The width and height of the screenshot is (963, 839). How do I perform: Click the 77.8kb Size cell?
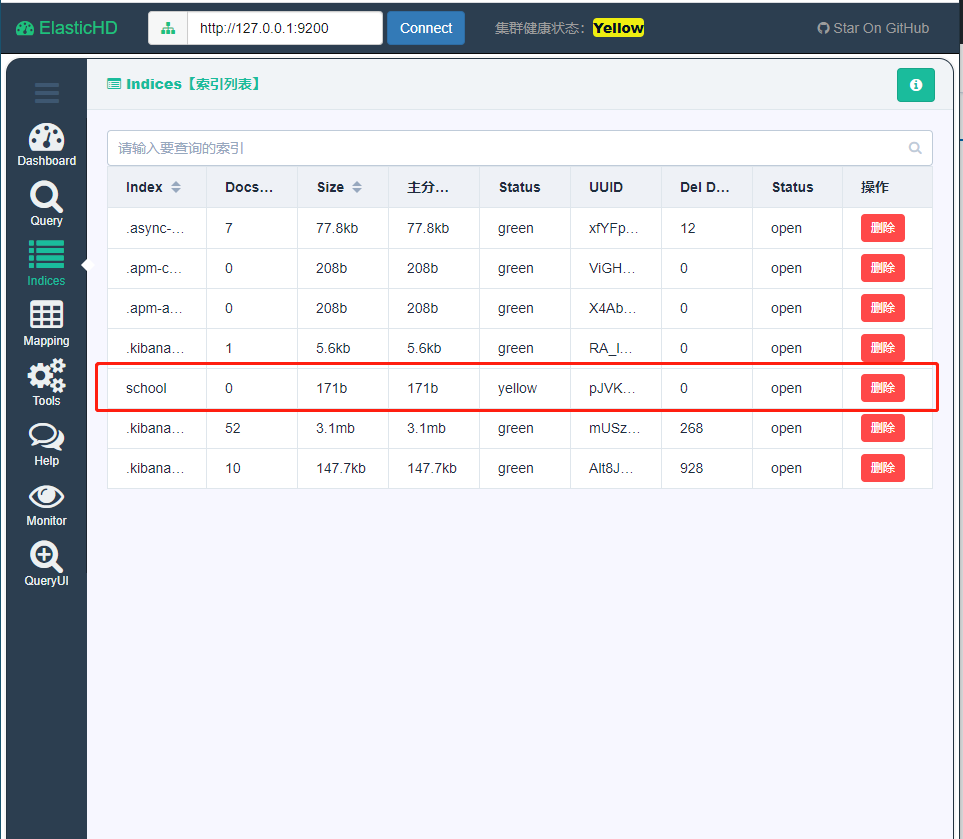pyautogui.click(x=337, y=228)
